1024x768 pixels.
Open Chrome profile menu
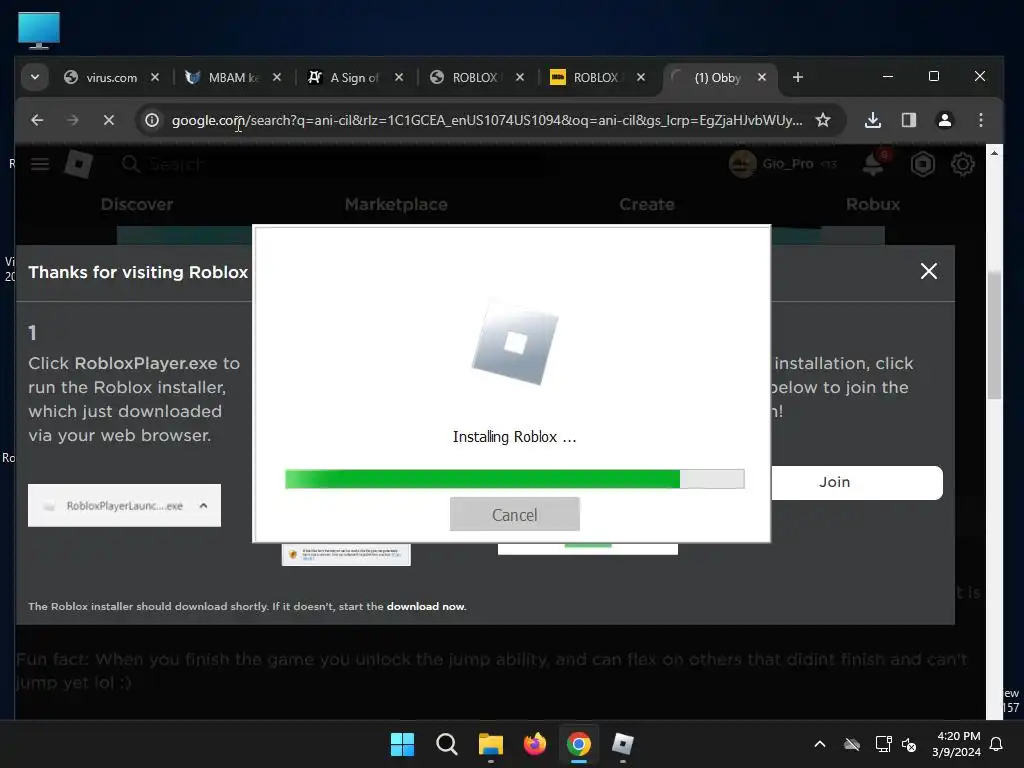pos(944,120)
